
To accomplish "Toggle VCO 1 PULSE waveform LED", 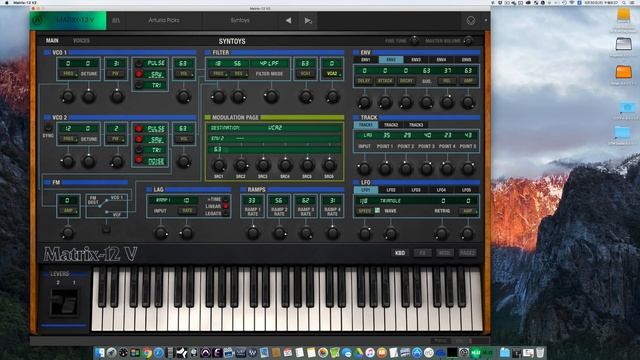I will (139, 64).
